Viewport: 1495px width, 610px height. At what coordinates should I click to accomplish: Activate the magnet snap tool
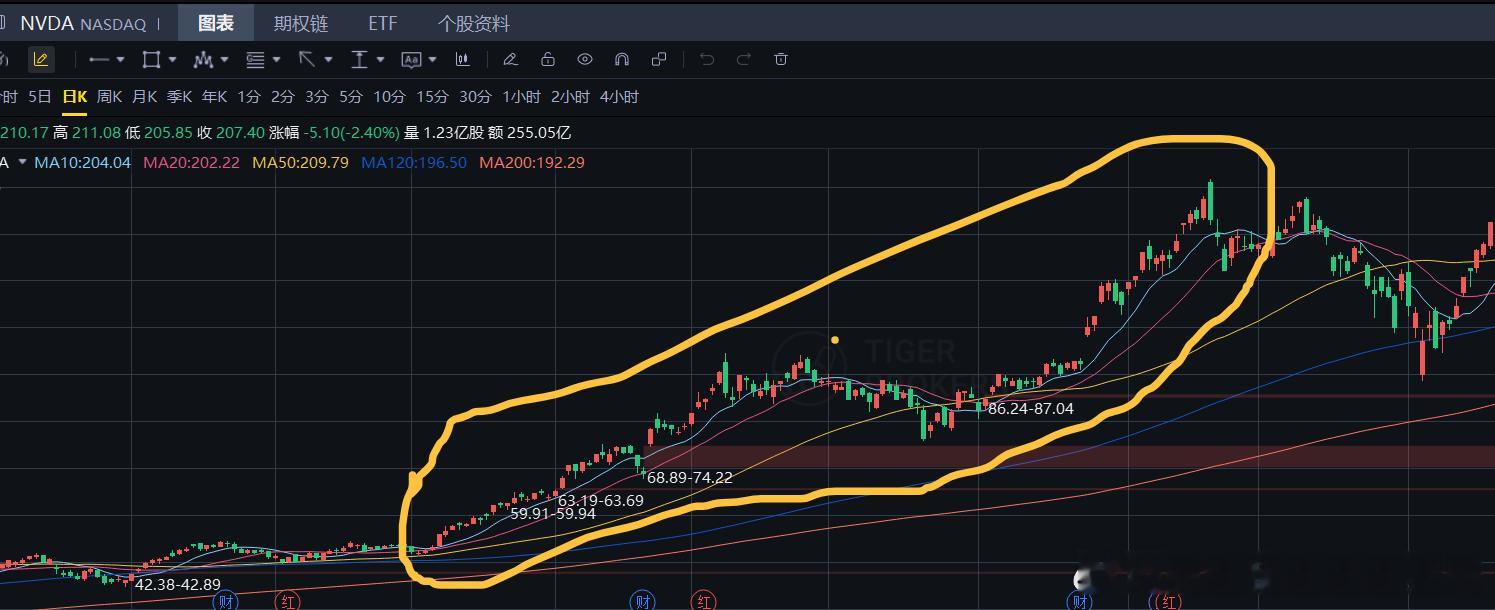point(621,59)
